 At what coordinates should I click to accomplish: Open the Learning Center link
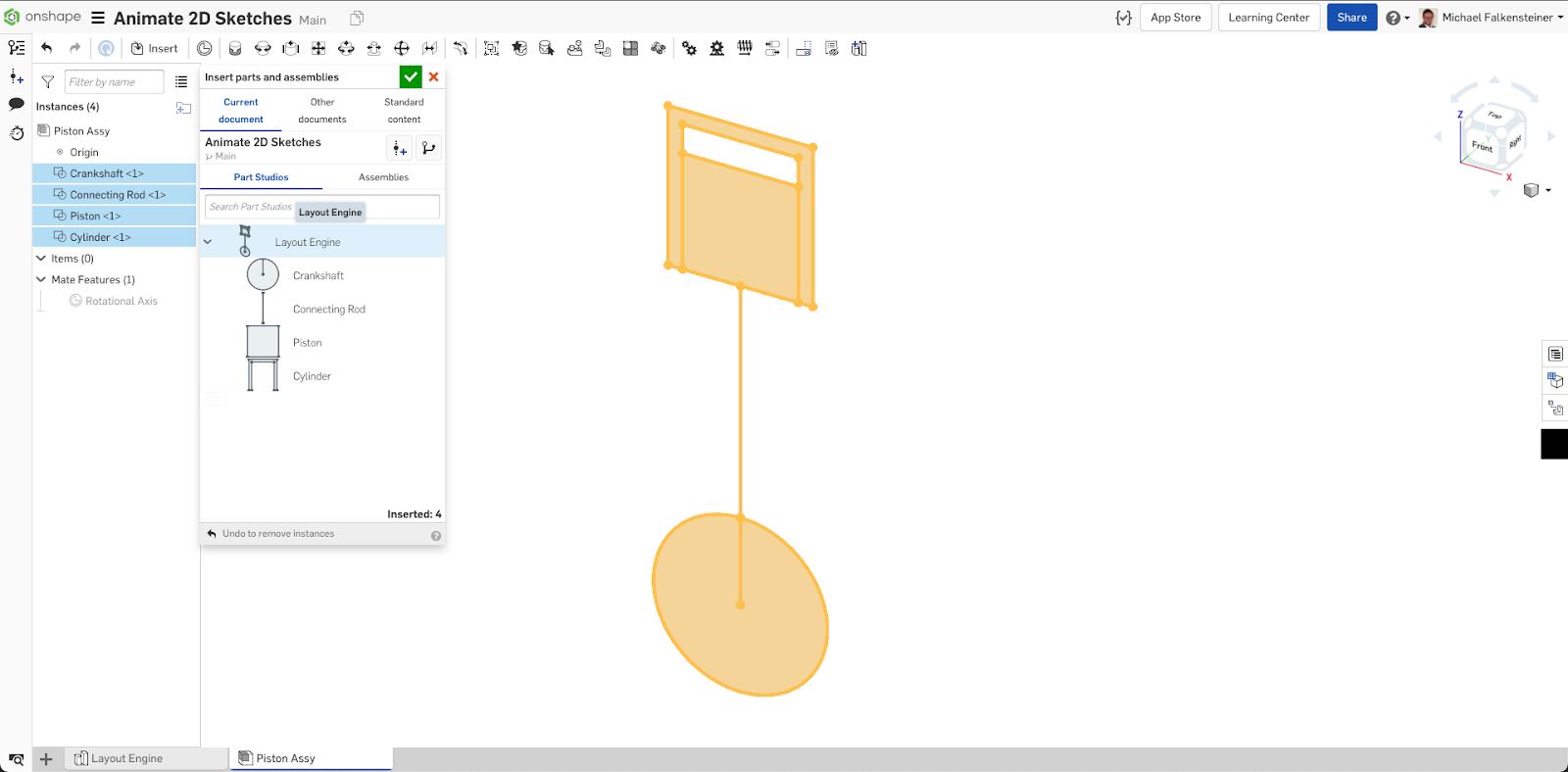(x=1268, y=18)
